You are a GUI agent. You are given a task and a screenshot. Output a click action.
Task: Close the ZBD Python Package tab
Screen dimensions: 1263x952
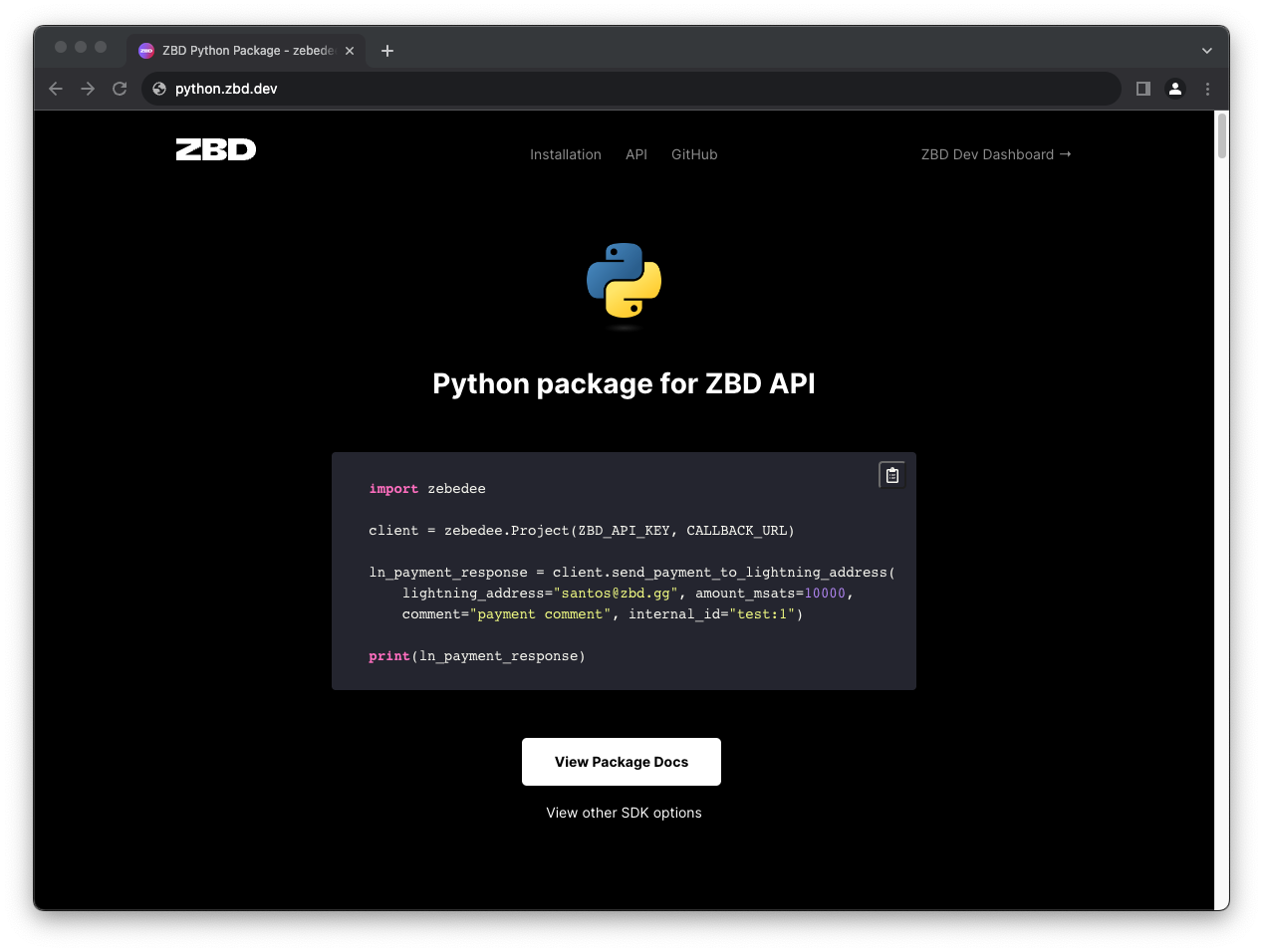(350, 51)
